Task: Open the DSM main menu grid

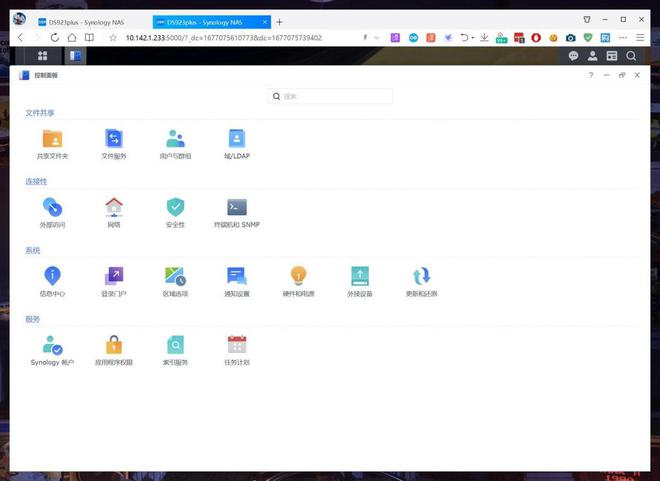Action: click(42, 56)
